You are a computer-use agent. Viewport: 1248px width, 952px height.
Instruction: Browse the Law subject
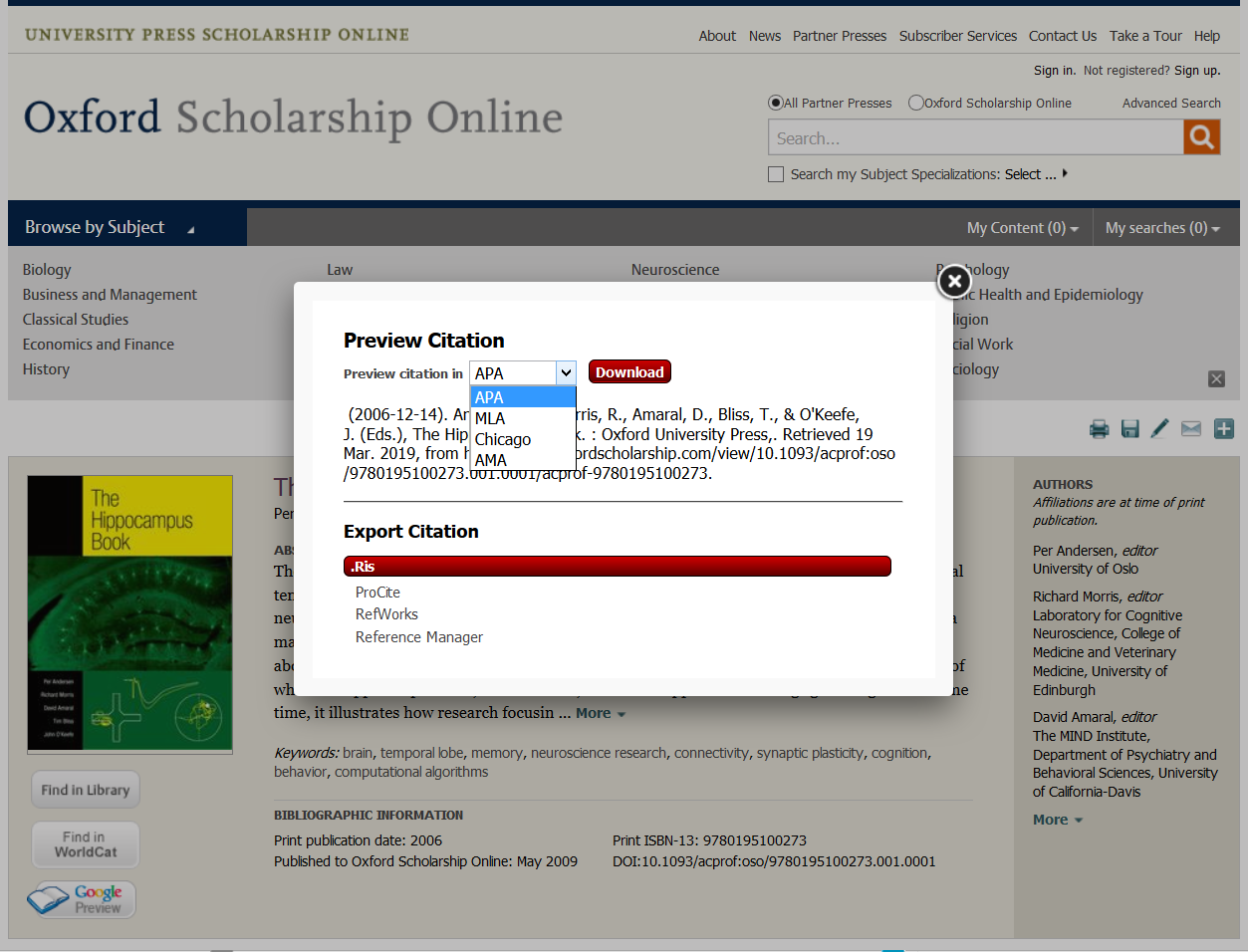click(x=340, y=270)
